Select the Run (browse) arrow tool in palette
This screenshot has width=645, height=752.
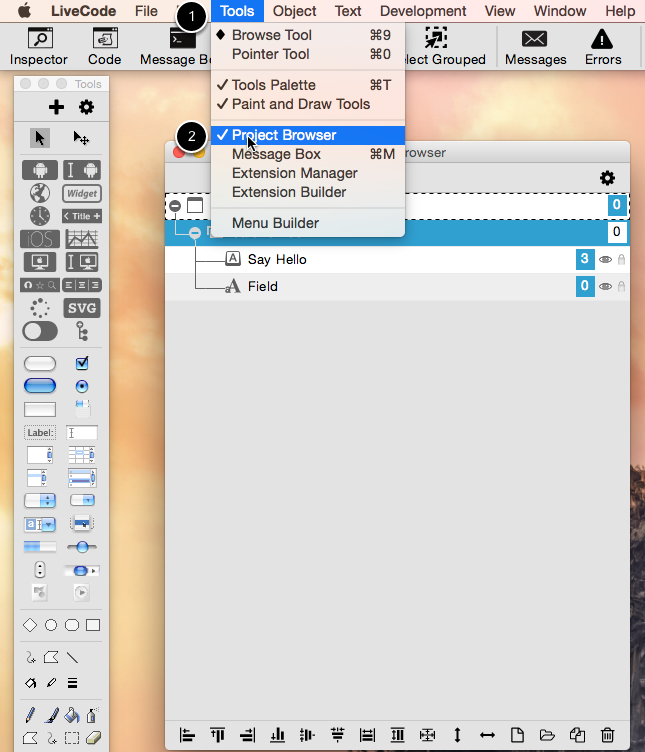[x=40, y=138]
